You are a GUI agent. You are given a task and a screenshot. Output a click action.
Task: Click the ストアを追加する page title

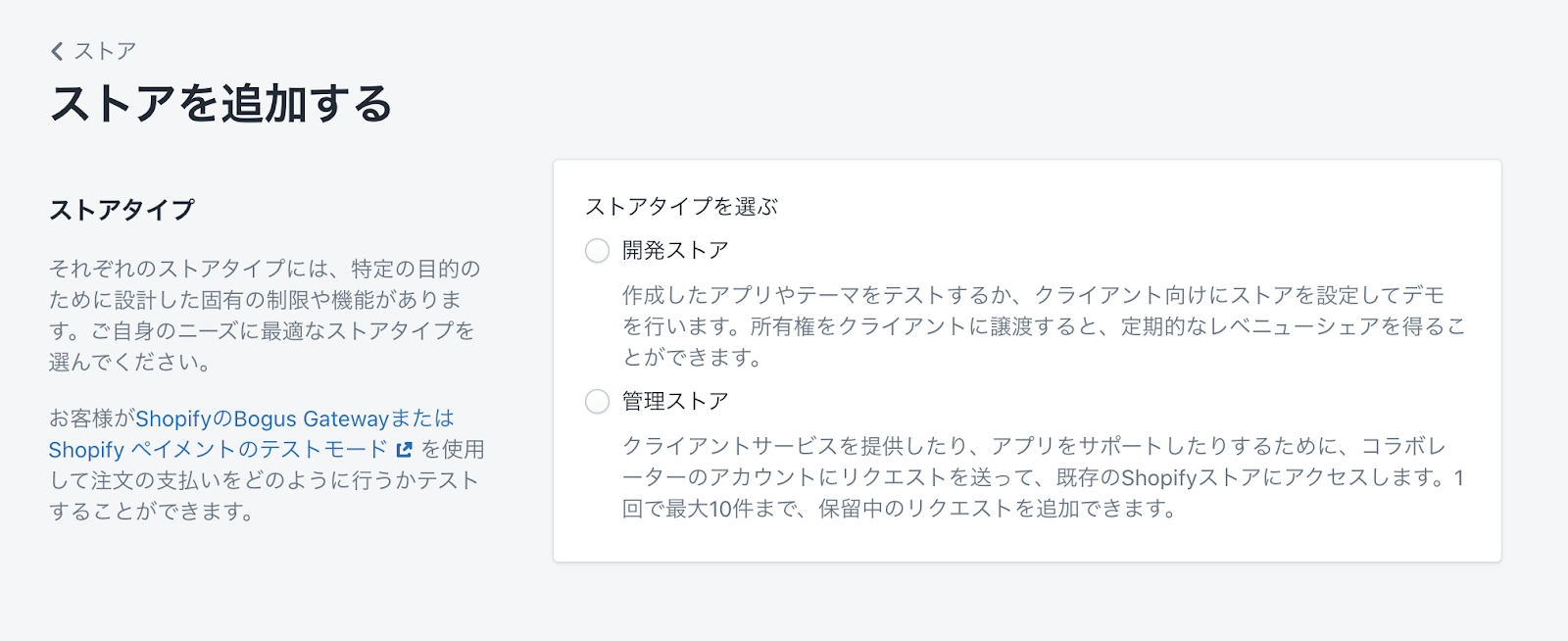(221, 104)
